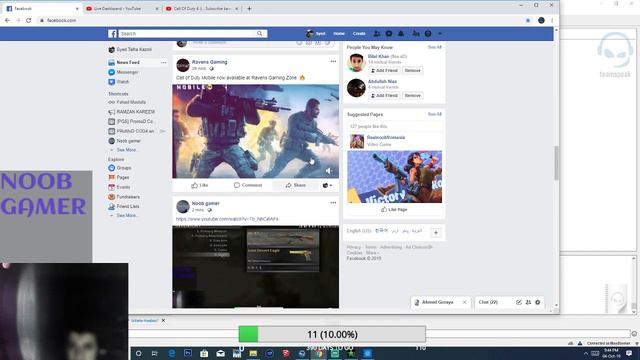Like the suggested video game page
Screen dimensions: 640x360
click(394, 209)
